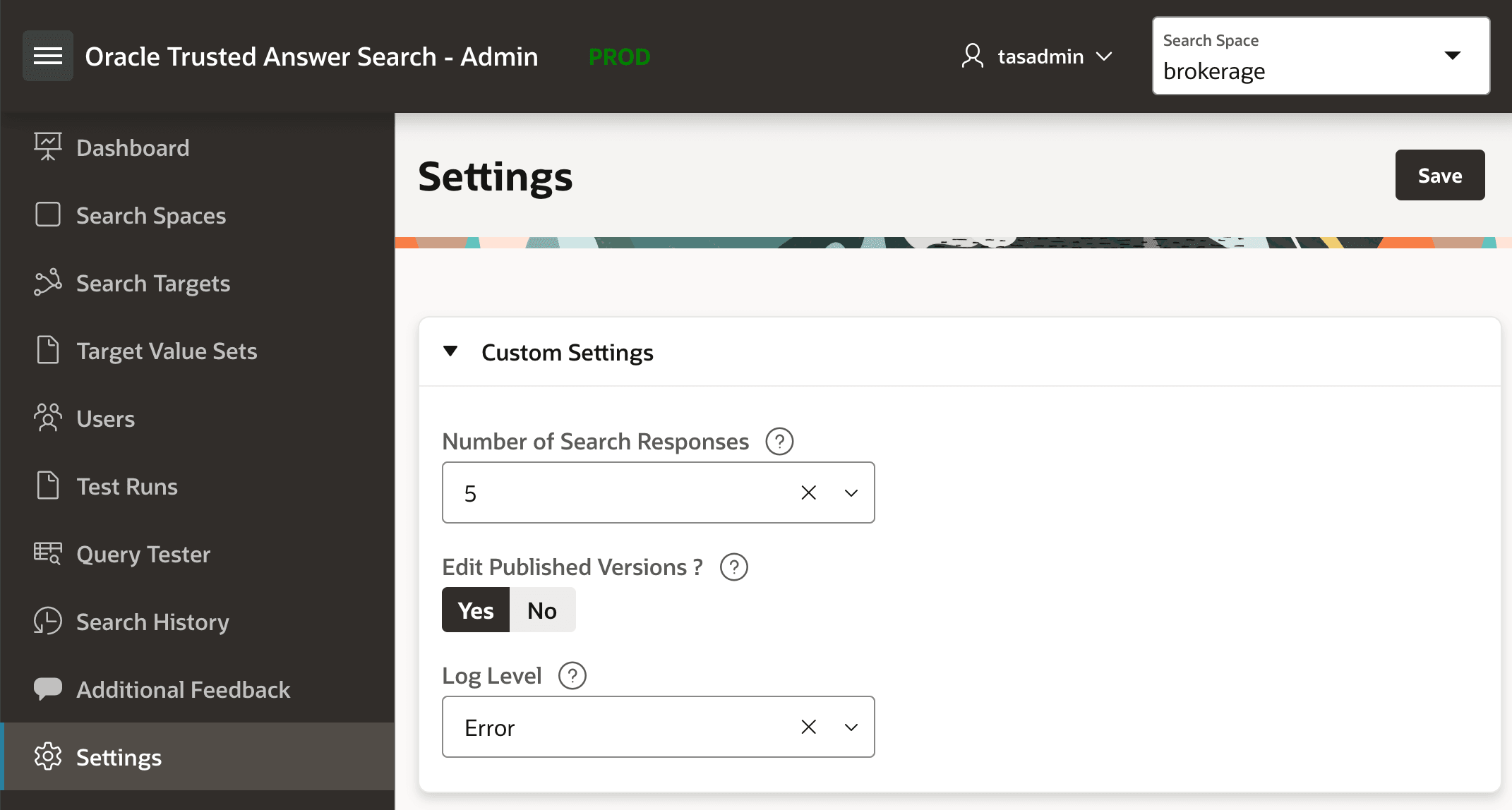Image resolution: width=1512 pixels, height=810 pixels.
Task: Open the Dashboard panel from the sidebar
Action: click(133, 147)
